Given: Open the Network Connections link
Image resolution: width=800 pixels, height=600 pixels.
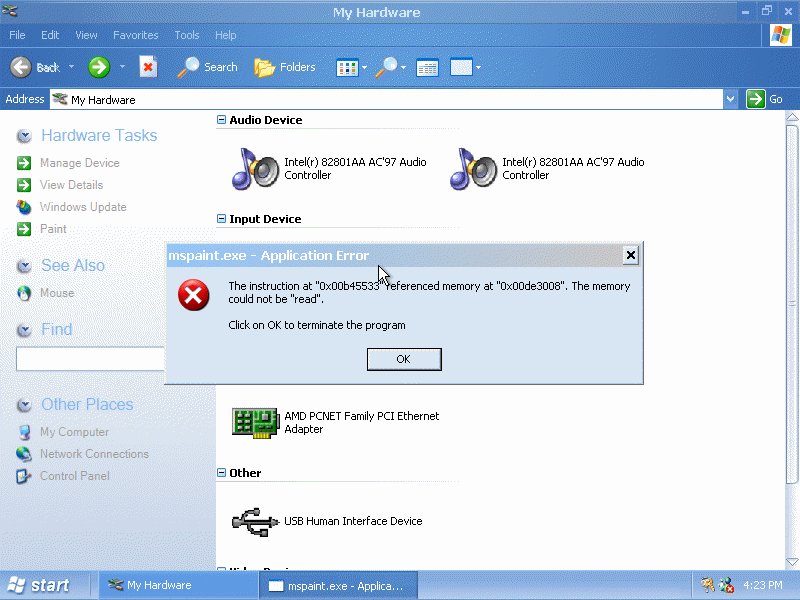Looking at the screenshot, I should click(94, 454).
